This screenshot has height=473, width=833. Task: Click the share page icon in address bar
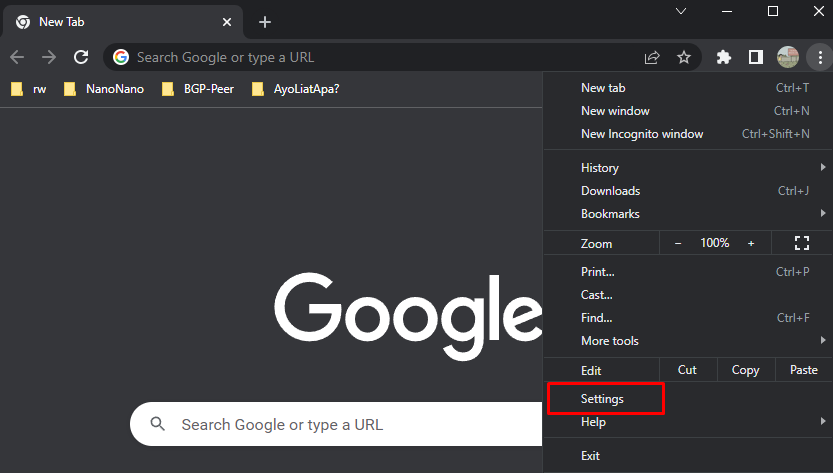(x=652, y=57)
